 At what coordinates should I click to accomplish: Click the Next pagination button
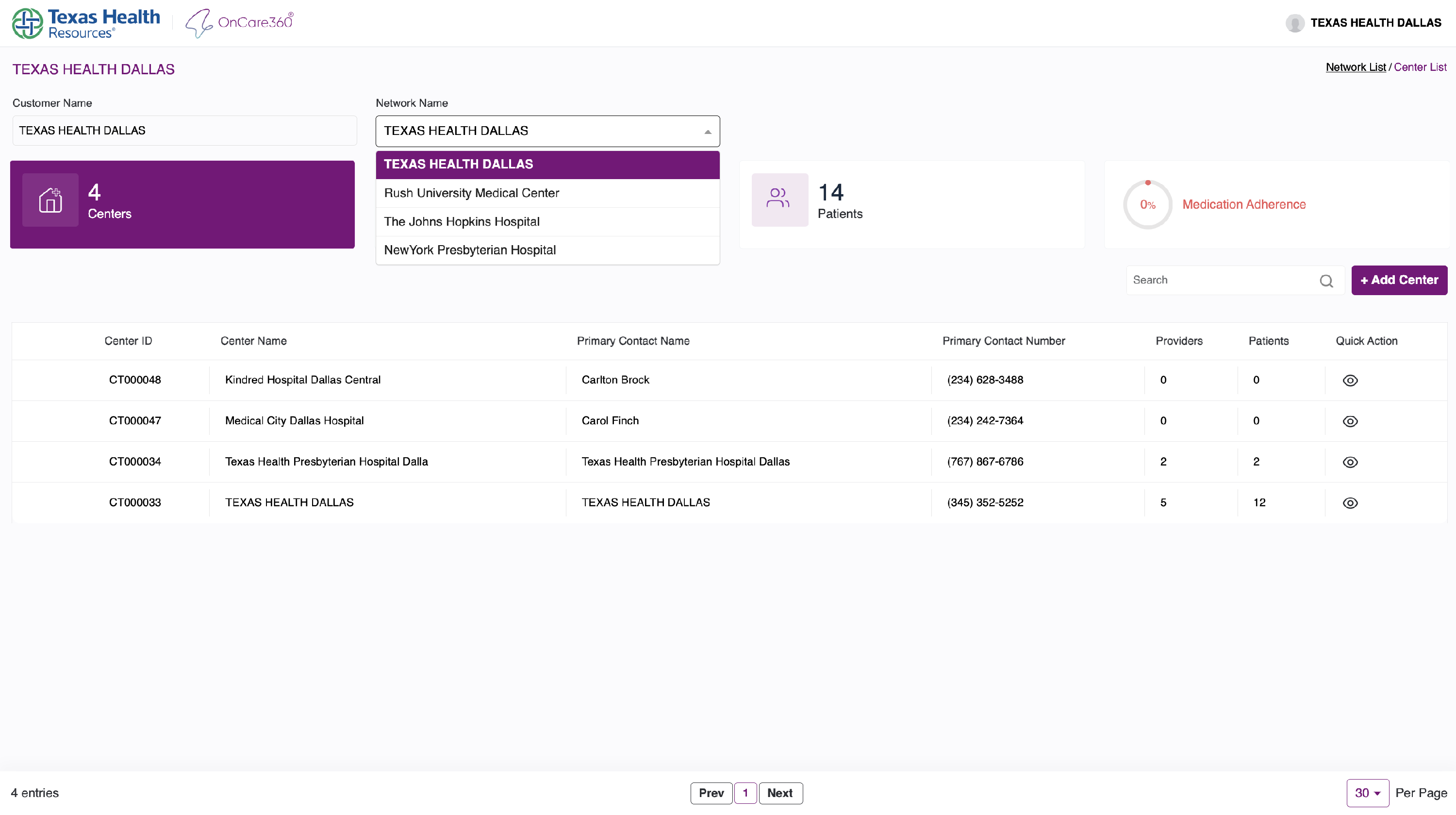(x=779, y=793)
